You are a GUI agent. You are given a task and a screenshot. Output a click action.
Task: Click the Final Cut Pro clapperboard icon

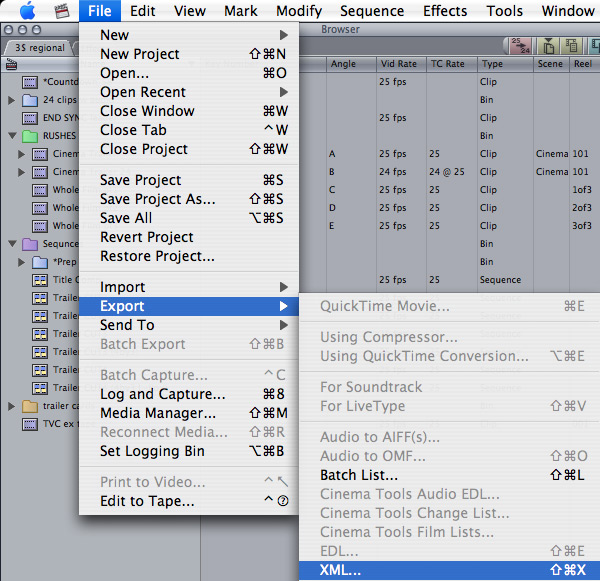(x=62, y=11)
